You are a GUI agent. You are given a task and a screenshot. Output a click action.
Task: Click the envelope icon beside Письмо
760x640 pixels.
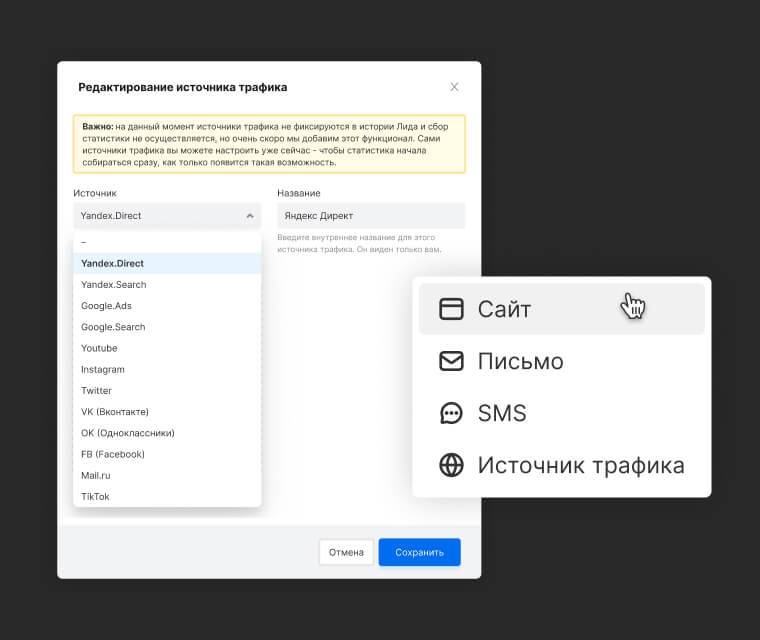451,361
